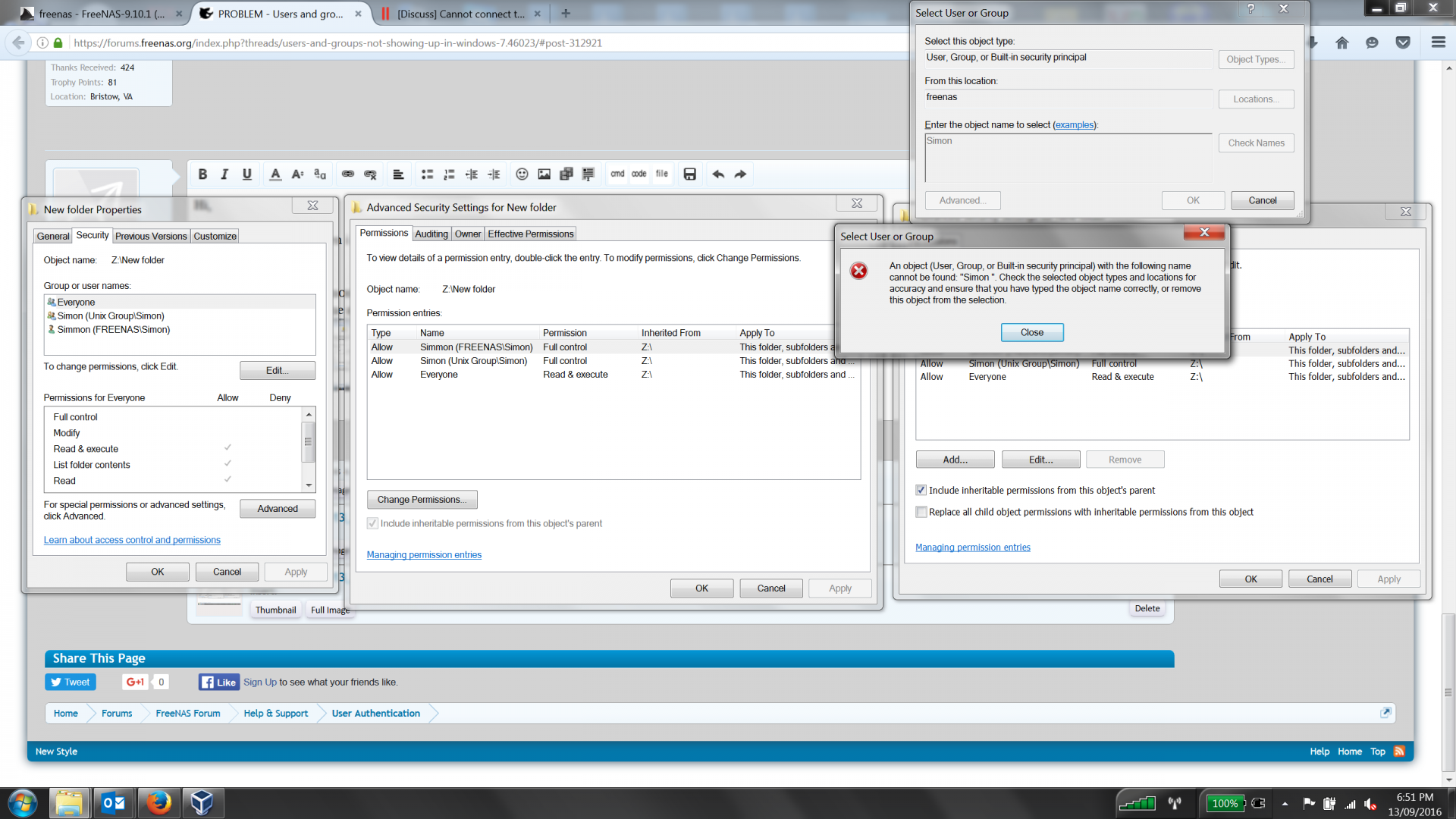Click the Check Names button
The image size is (1456, 819).
[1256, 143]
